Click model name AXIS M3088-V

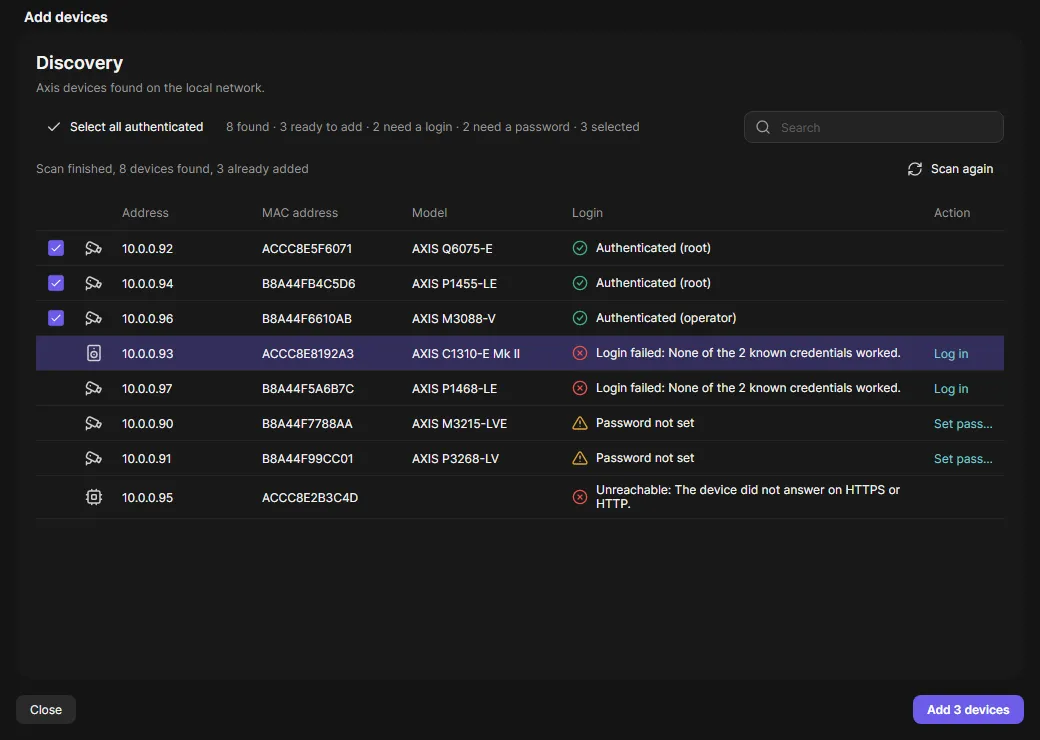point(454,319)
